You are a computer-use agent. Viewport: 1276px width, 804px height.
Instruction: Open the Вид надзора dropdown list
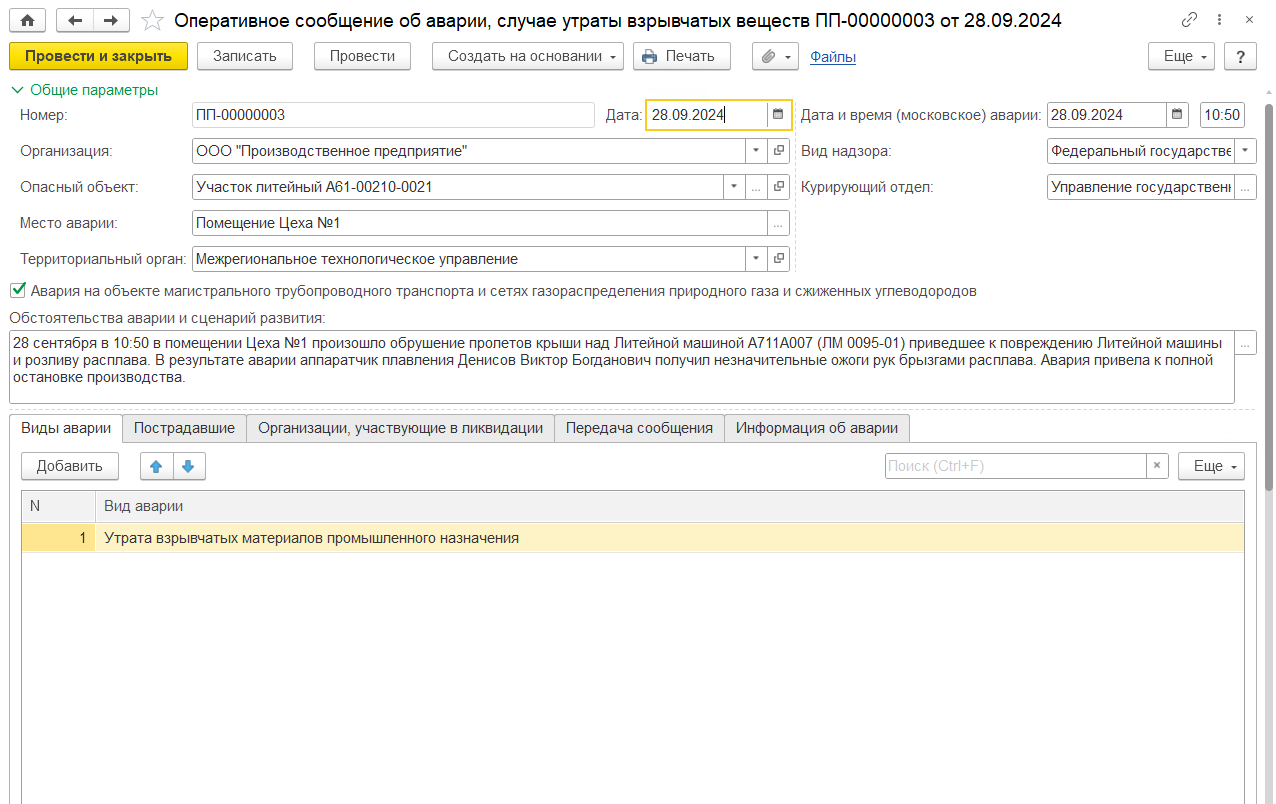(1245, 151)
